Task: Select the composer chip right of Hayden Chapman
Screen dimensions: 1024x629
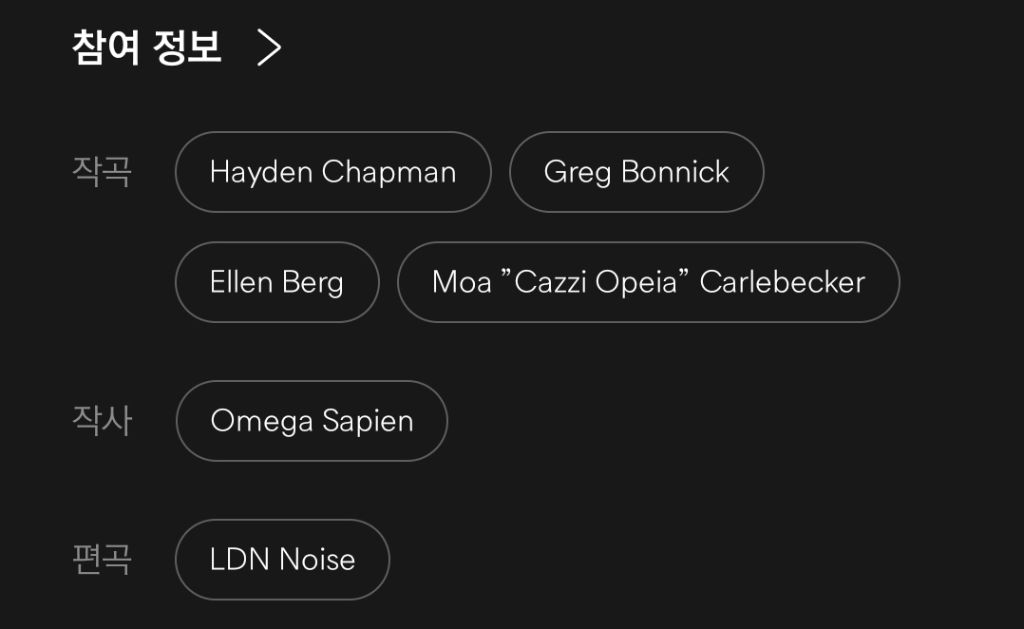Action: [636, 172]
